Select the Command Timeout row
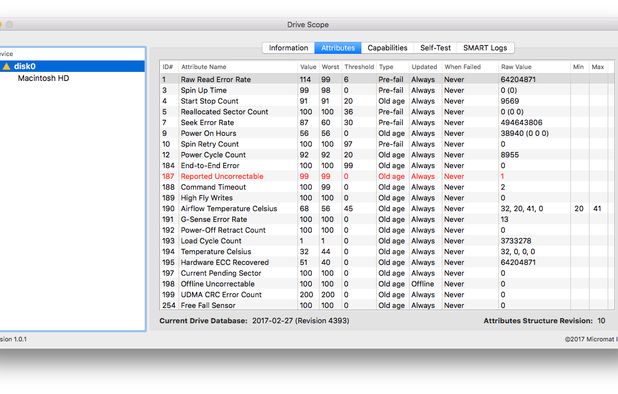The height and width of the screenshot is (394, 618). click(387, 187)
